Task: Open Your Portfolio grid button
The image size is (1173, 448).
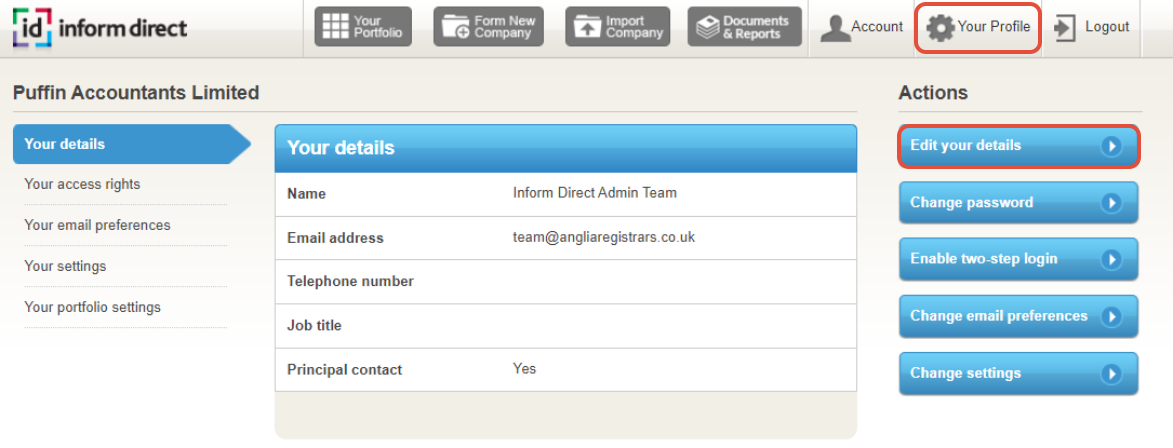Action: click(363, 27)
